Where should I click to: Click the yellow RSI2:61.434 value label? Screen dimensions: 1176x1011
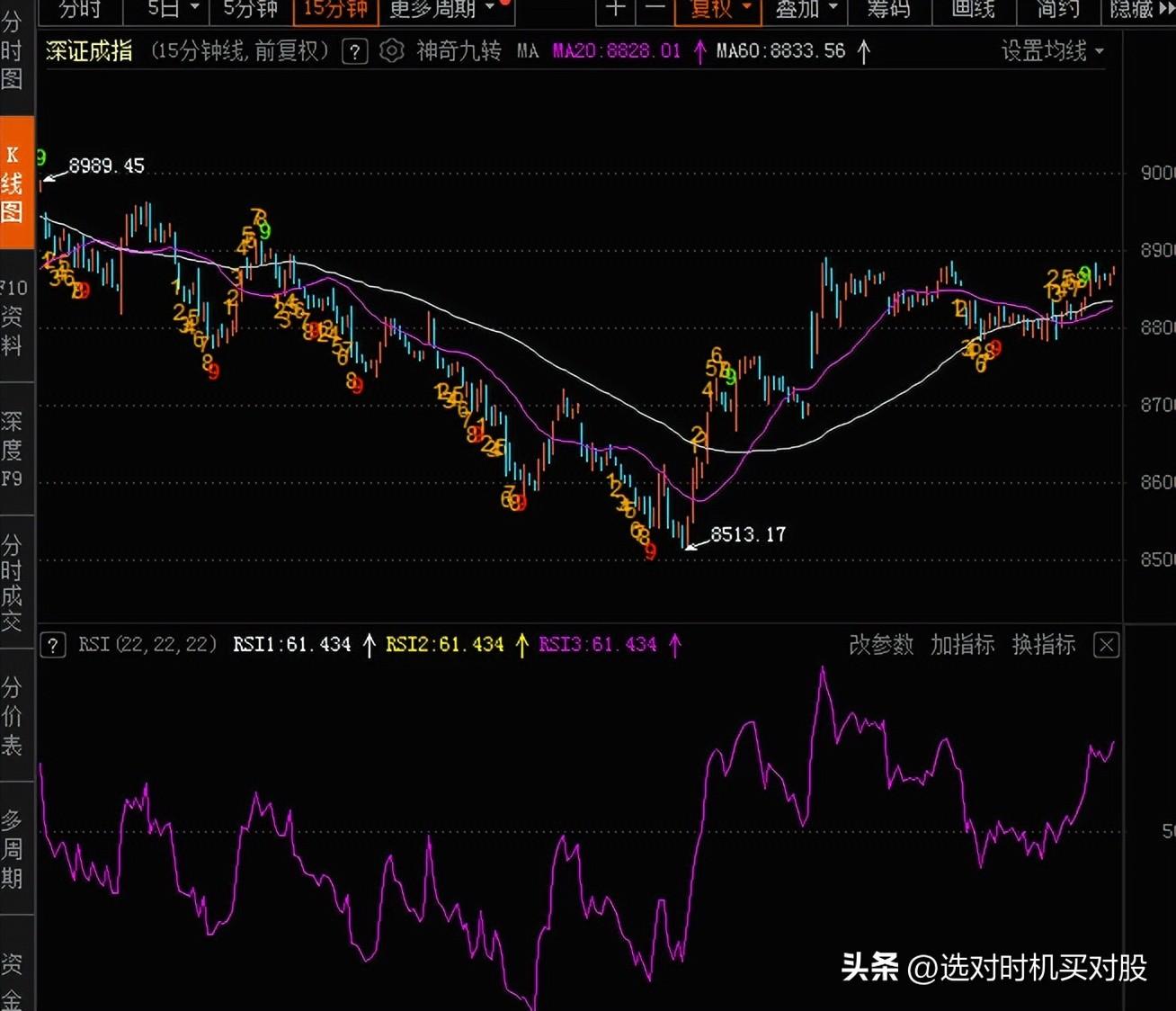click(x=444, y=645)
